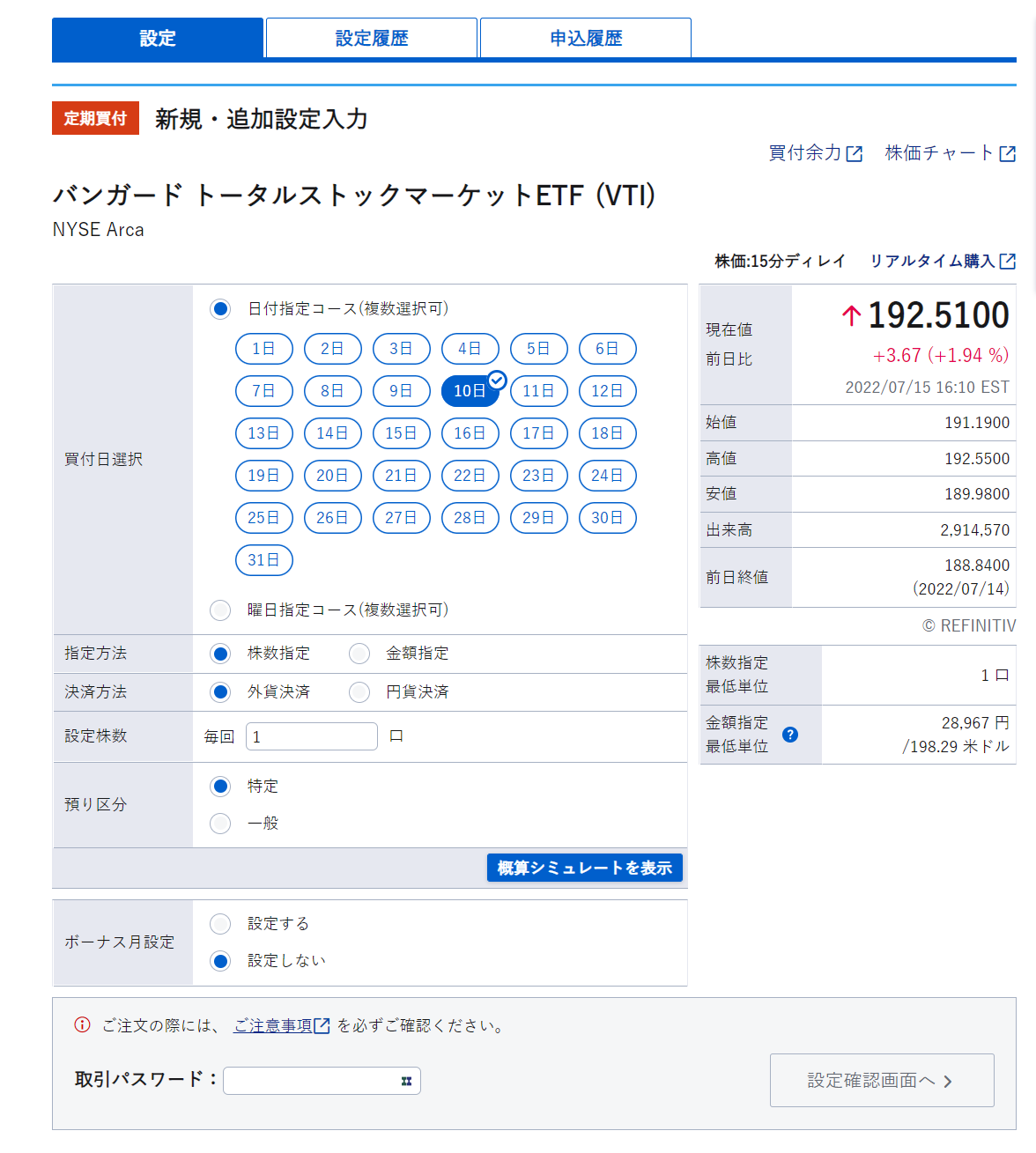Select 曜日指定コース radio button
Image resolution: width=1036 pixels, height=1153 pixels.
tap(220, 610)
